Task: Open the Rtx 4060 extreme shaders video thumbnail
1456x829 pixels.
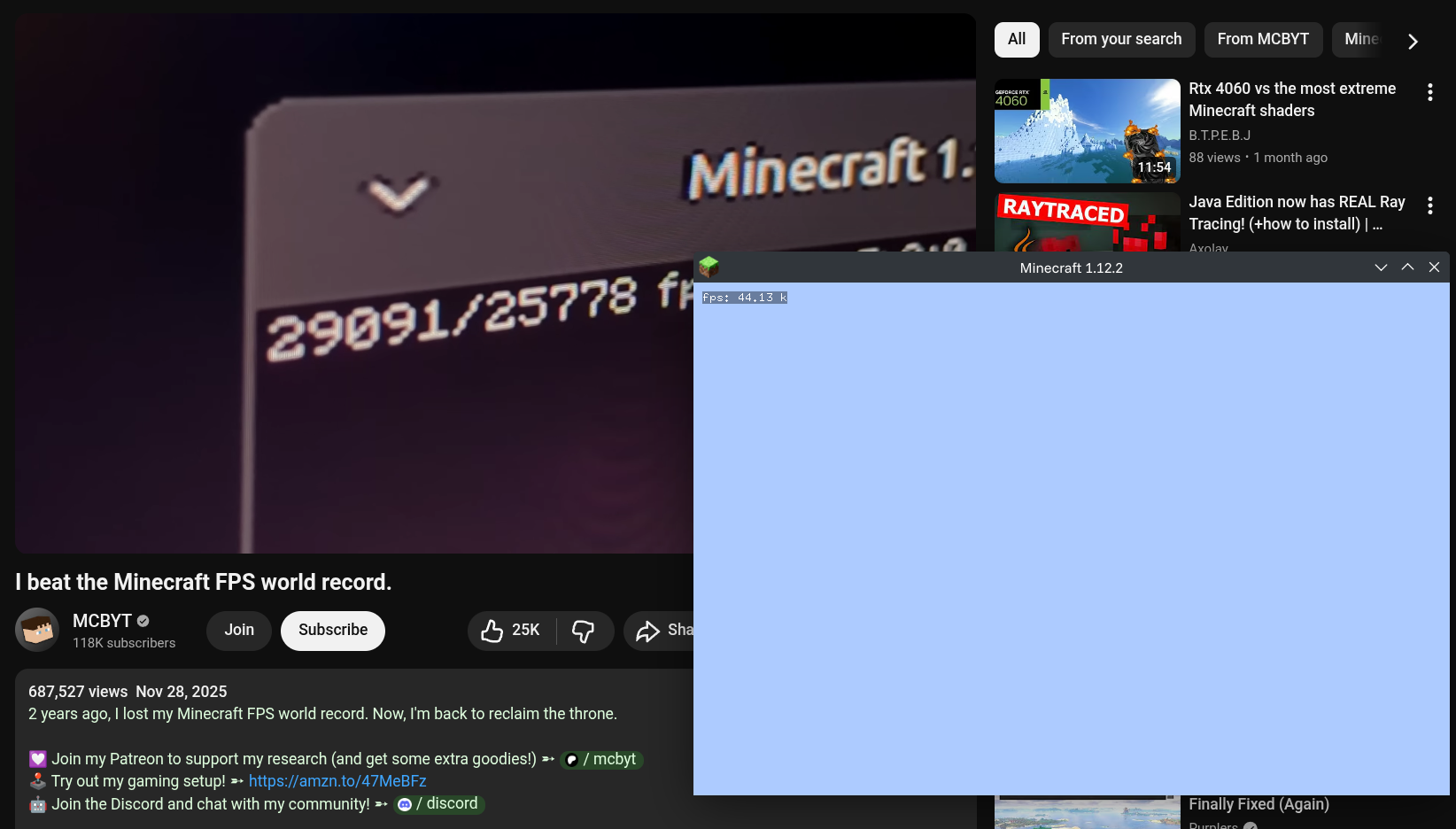Action: pyautogui.click(x=1087, y=131)
